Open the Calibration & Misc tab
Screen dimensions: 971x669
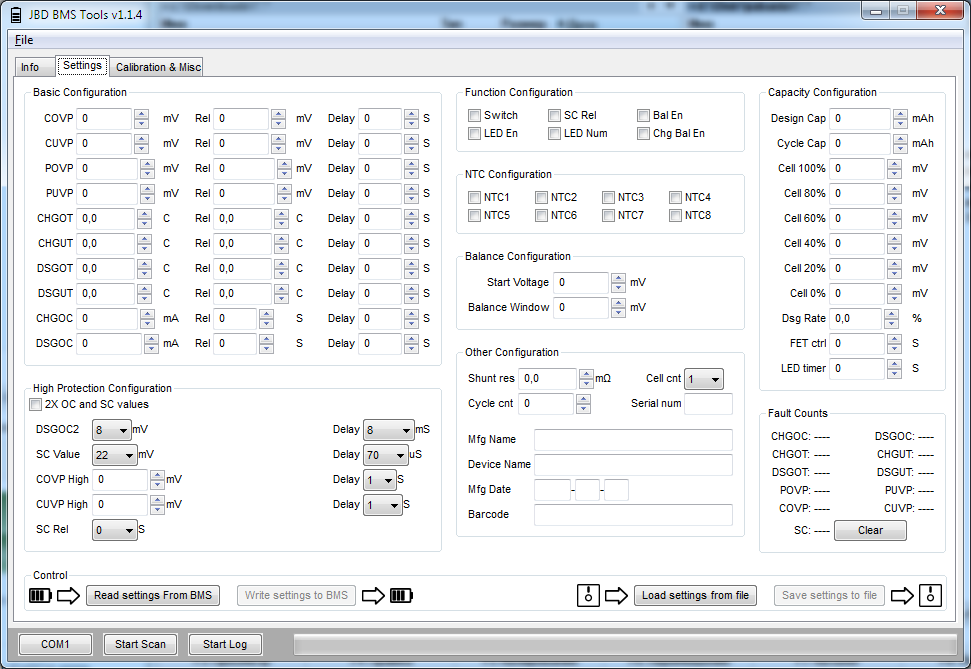coord(159,67)
